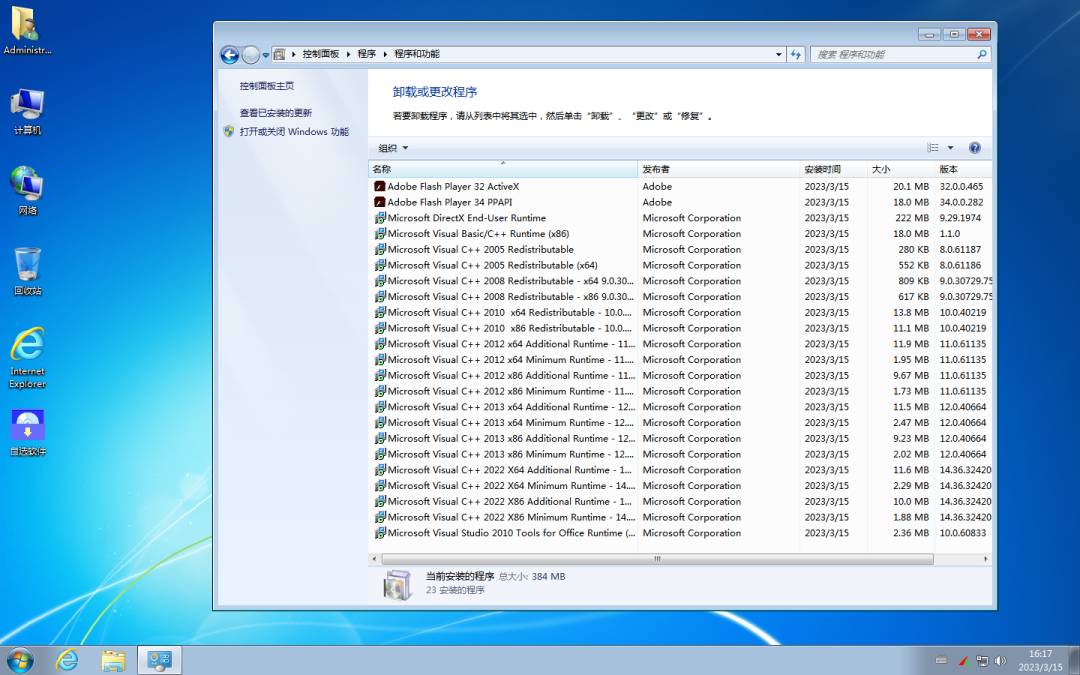
Task: Click the Microsoft DirectX End-User Runtime icon
Action: pos(380,218)
